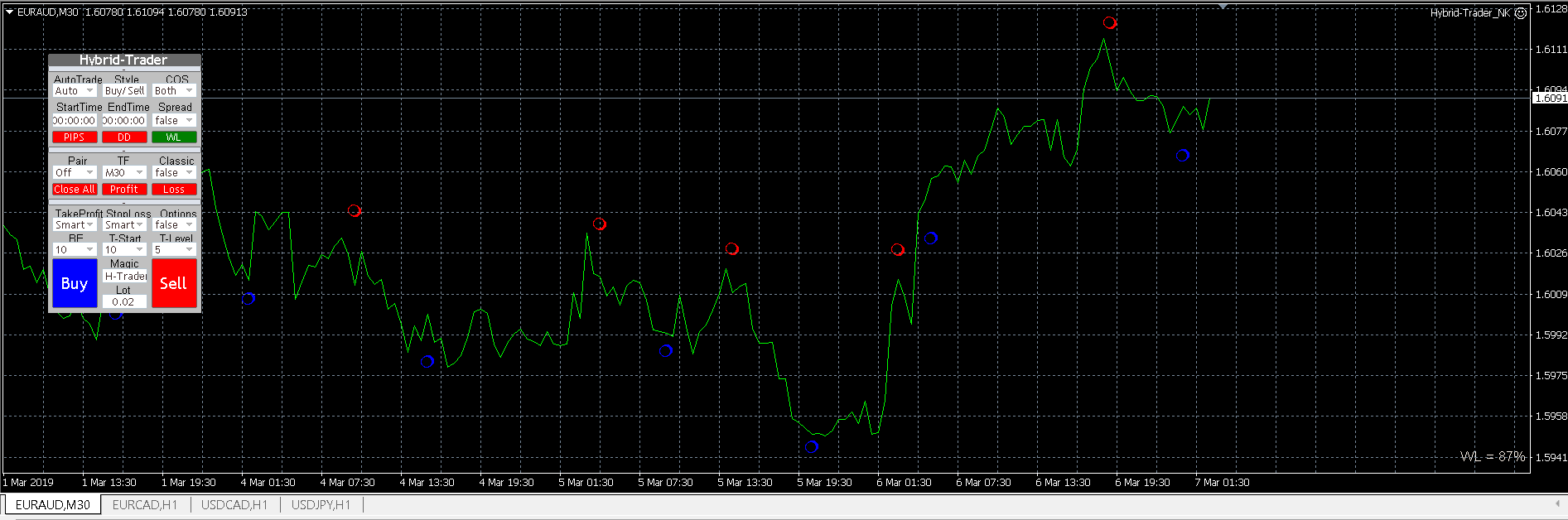The width and height of the screenshot is (1568, 520).
Task: Select the red circle at the chart's highest peak
Action: click(1109, 22)
